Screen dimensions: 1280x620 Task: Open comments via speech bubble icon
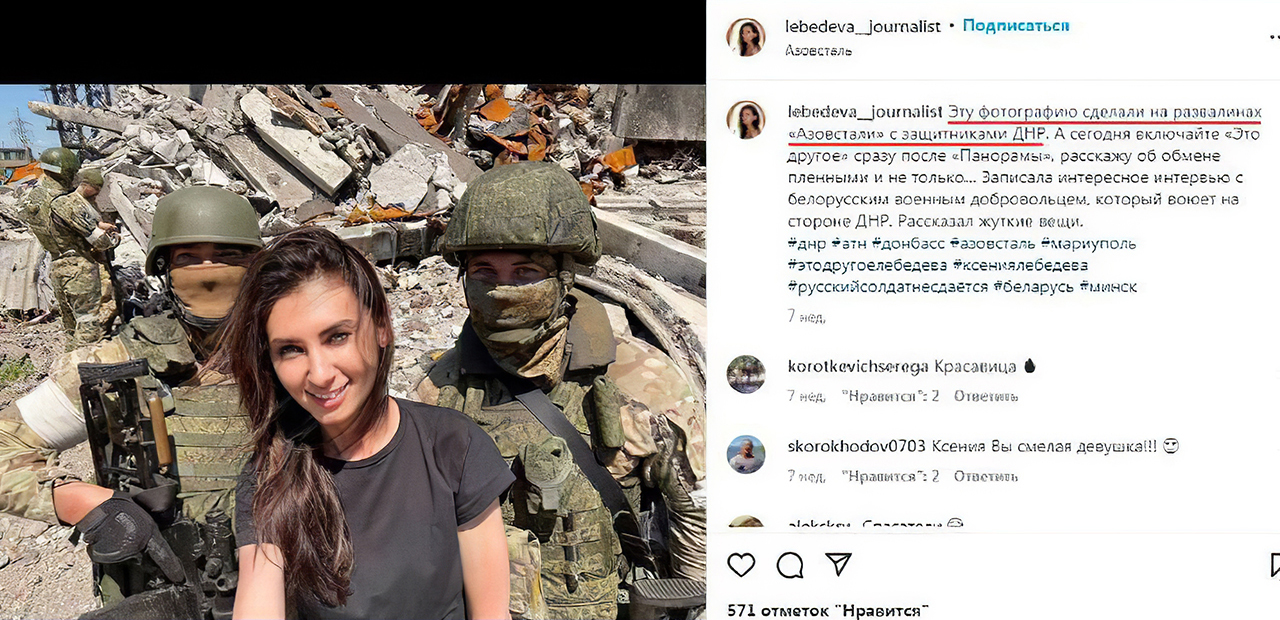tap(790, 566)
